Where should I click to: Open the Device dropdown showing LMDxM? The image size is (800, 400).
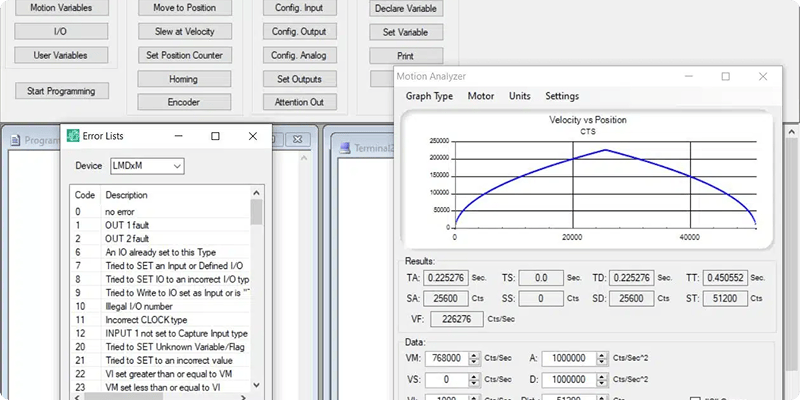pos(147,166)
